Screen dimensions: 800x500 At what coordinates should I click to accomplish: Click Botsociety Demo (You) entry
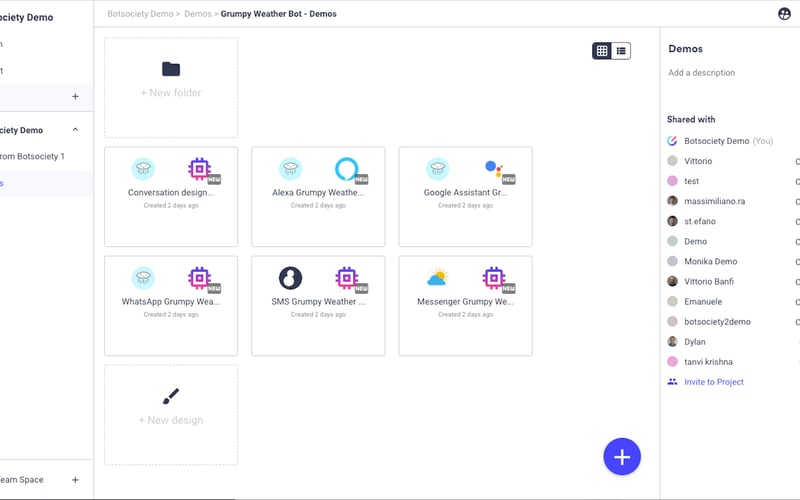(729, 141)
